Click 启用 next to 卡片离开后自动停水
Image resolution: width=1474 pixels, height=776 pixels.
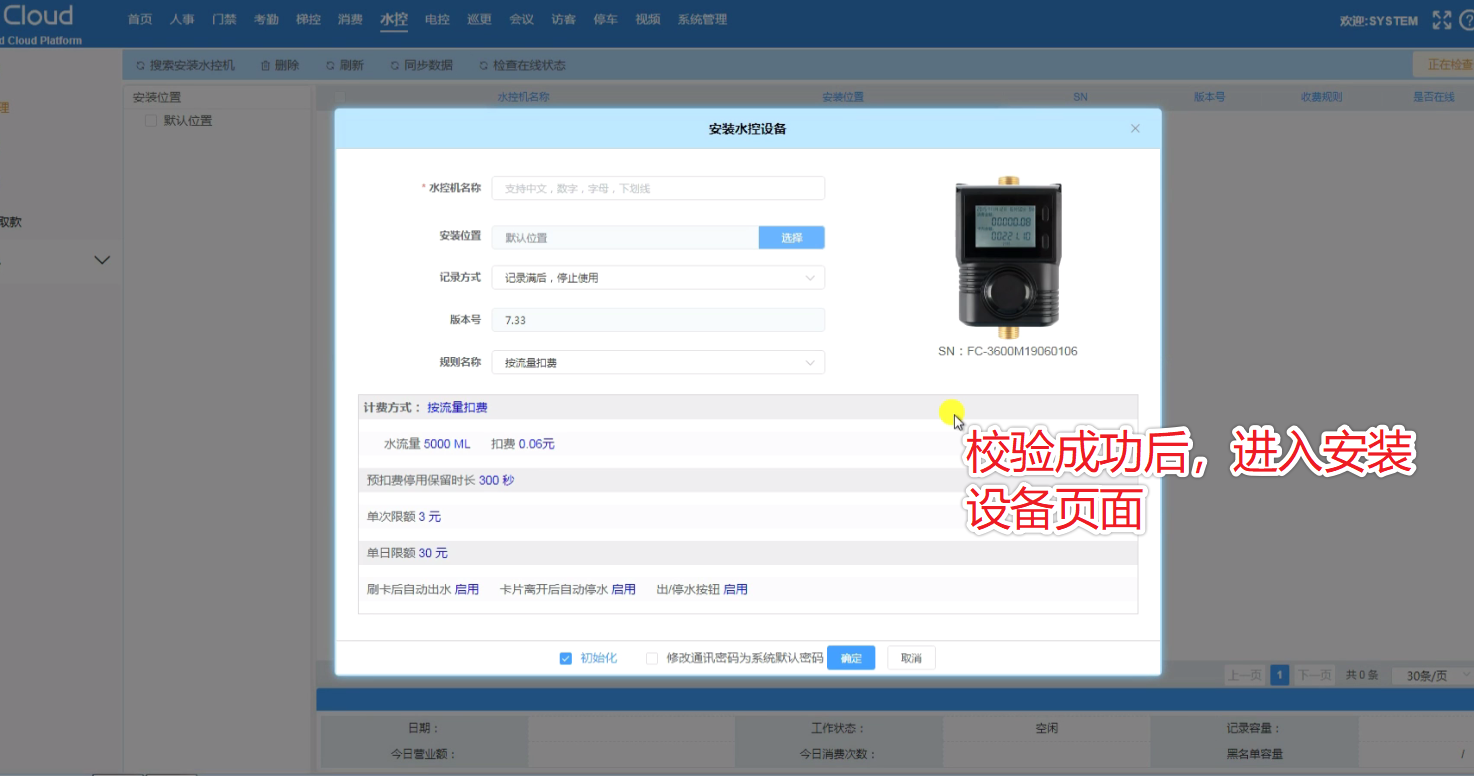(624, 590)
